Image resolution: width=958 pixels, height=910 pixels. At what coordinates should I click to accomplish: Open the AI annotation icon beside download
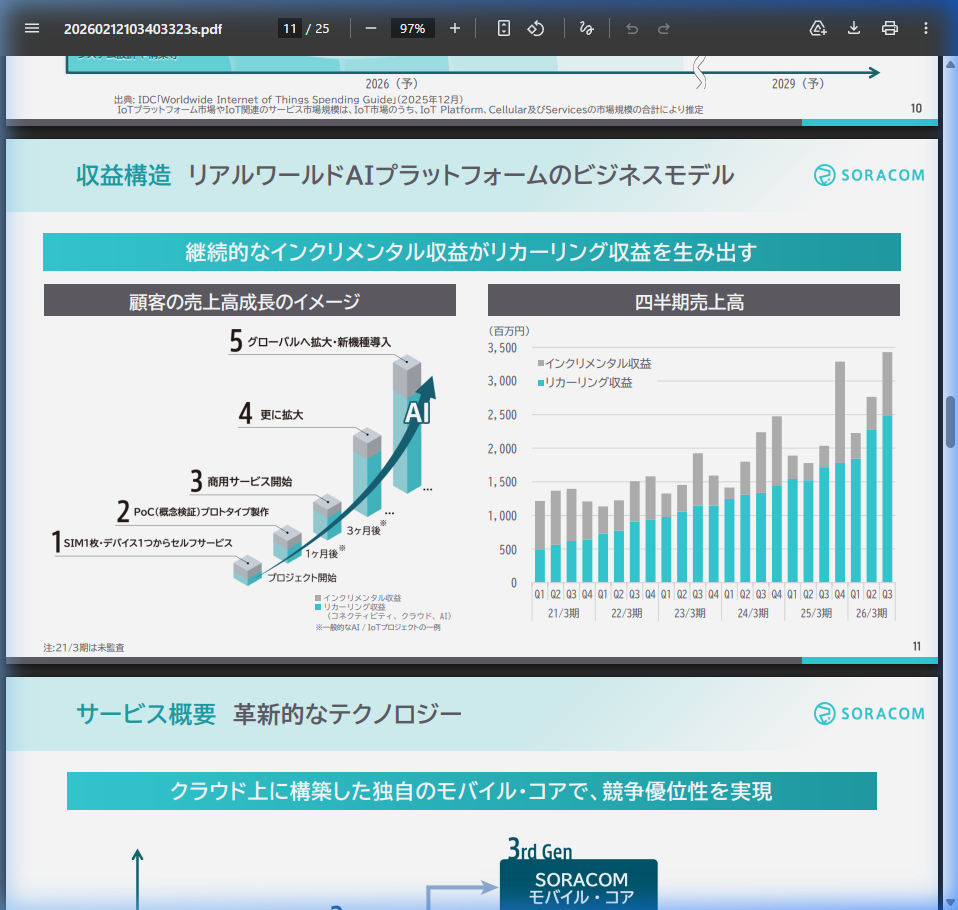818,28
